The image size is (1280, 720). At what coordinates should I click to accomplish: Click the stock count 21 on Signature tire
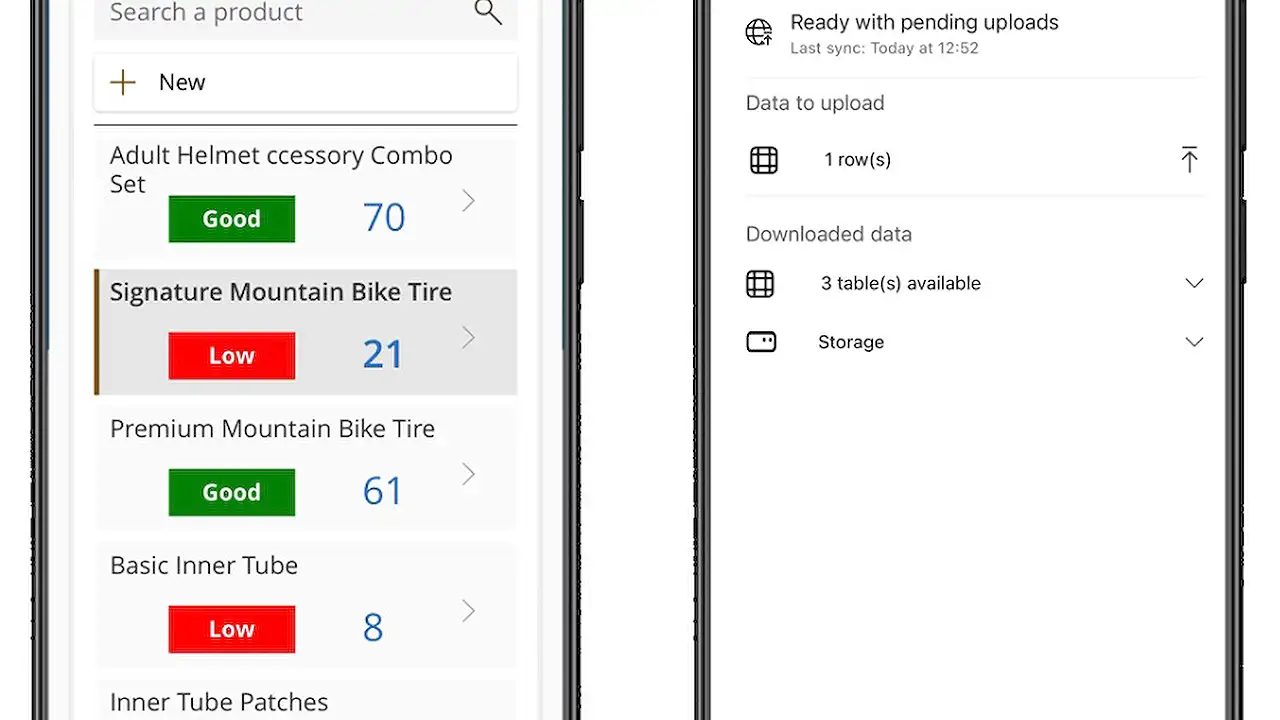383,353
